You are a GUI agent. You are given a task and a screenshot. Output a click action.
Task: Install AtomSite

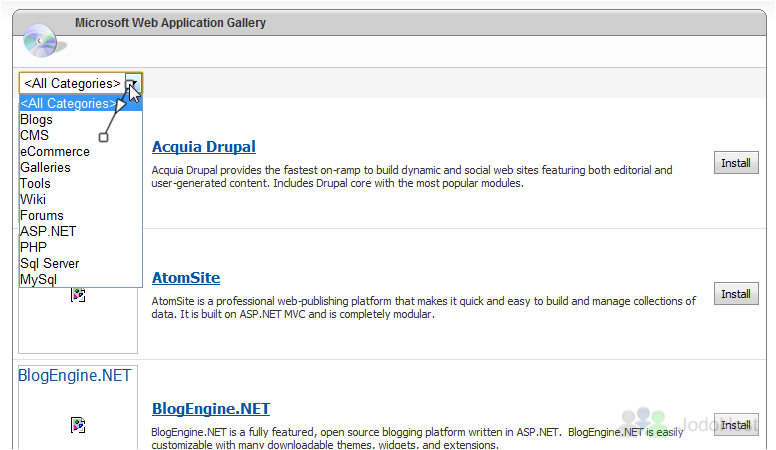[x=736, y=294]
